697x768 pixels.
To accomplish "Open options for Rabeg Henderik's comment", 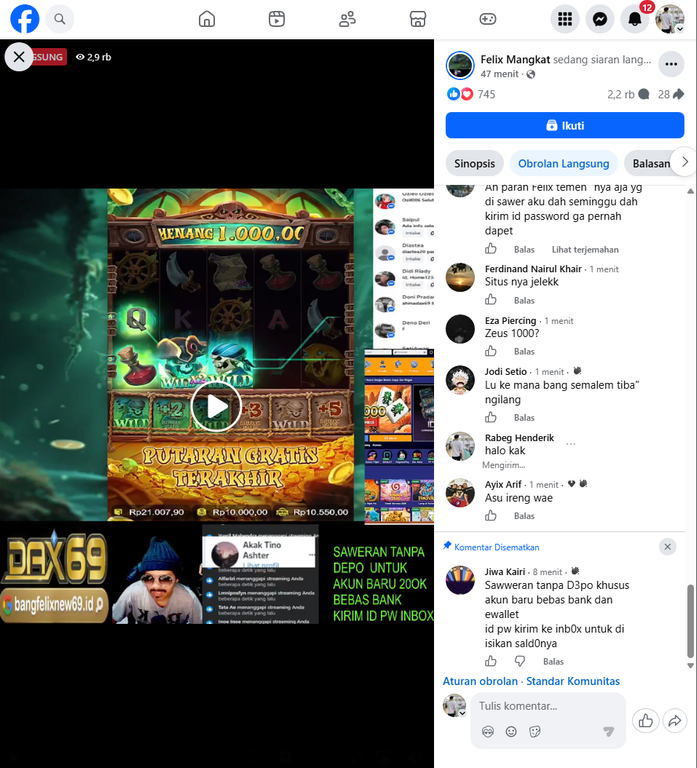I will [x=571, y=444].
